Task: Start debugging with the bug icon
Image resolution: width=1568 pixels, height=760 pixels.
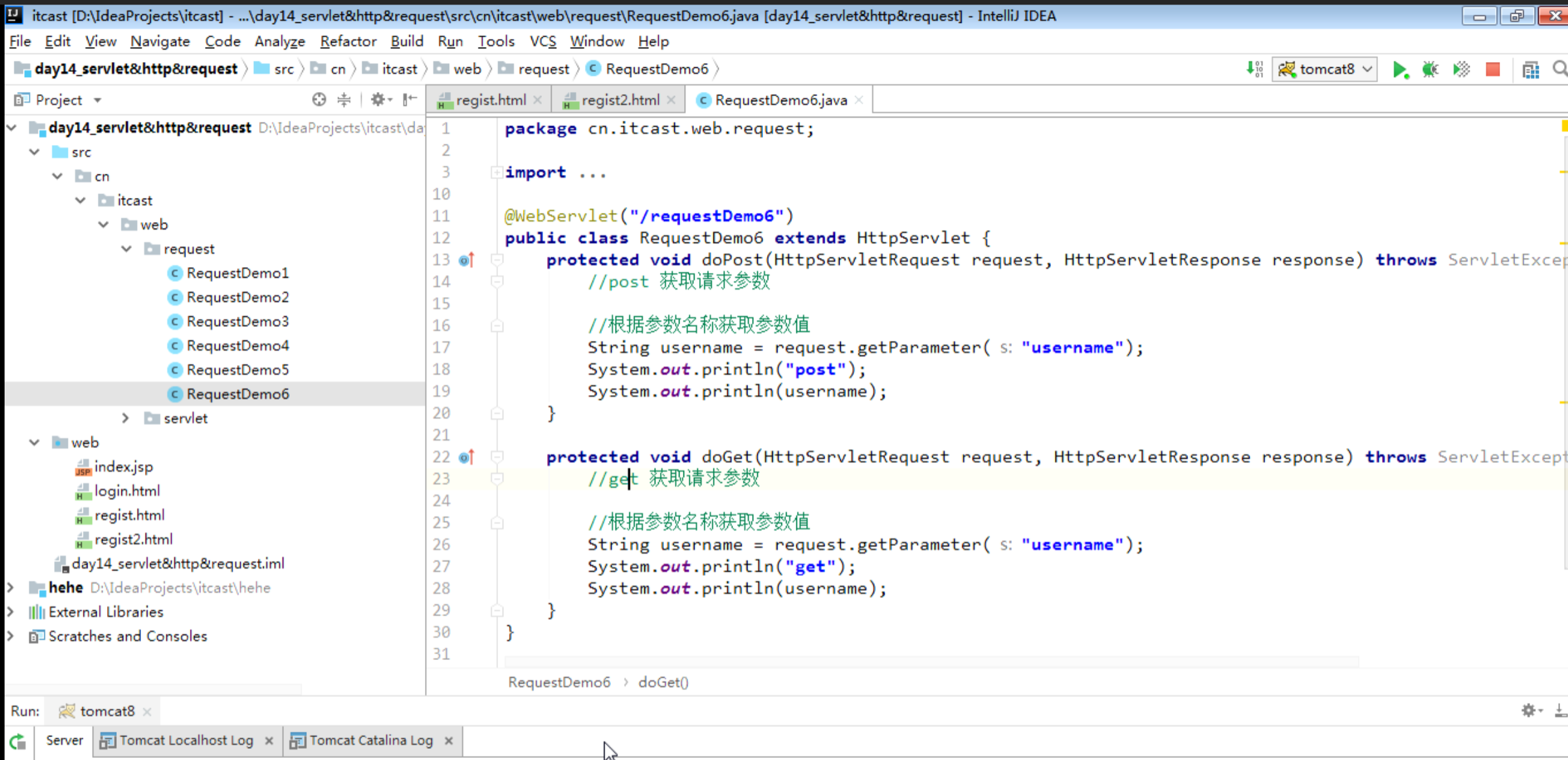Action: [x=1430, y=69]
